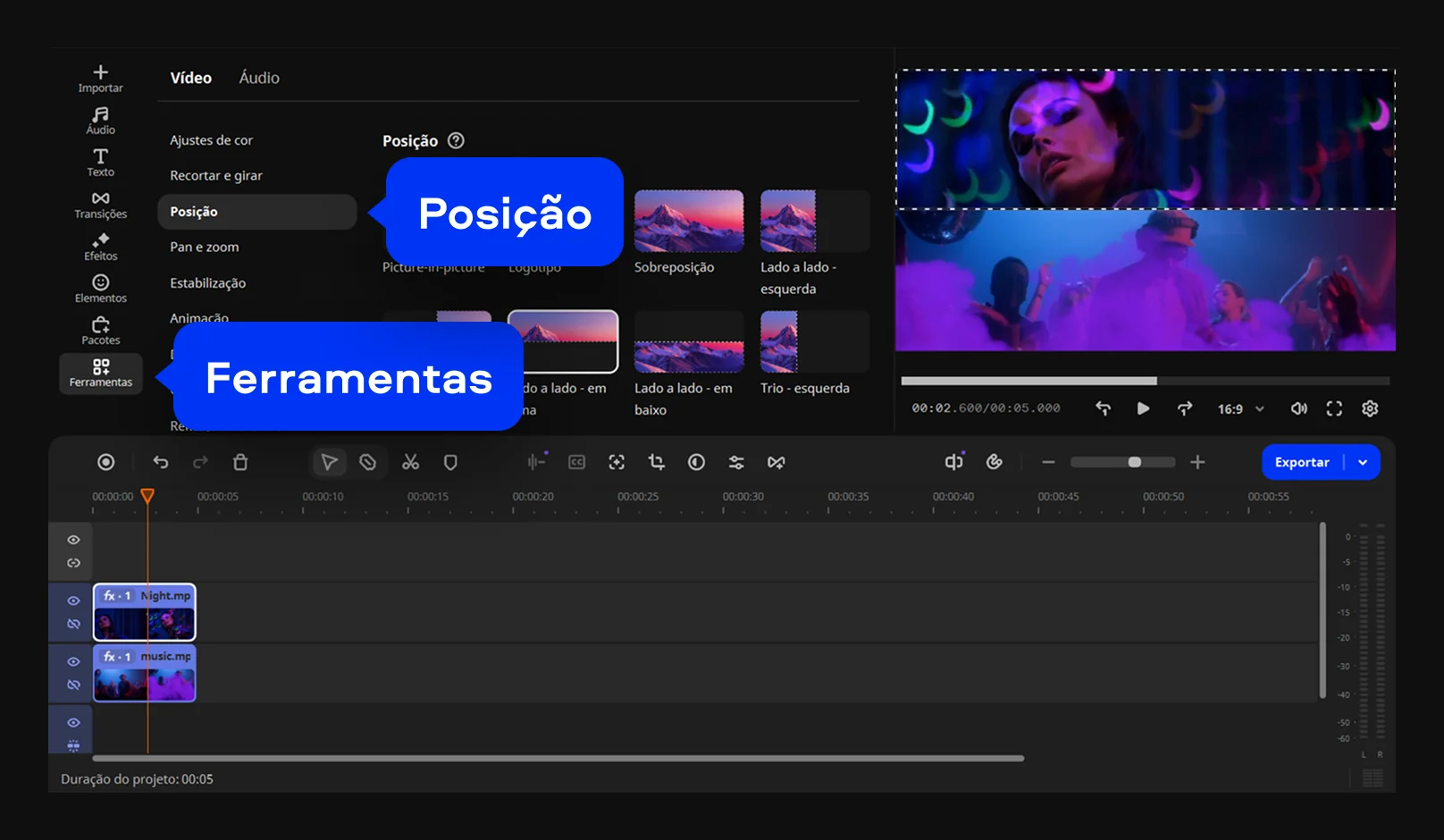
Task: Click the timeline zoom slider handle
Action: (1134, 462)
